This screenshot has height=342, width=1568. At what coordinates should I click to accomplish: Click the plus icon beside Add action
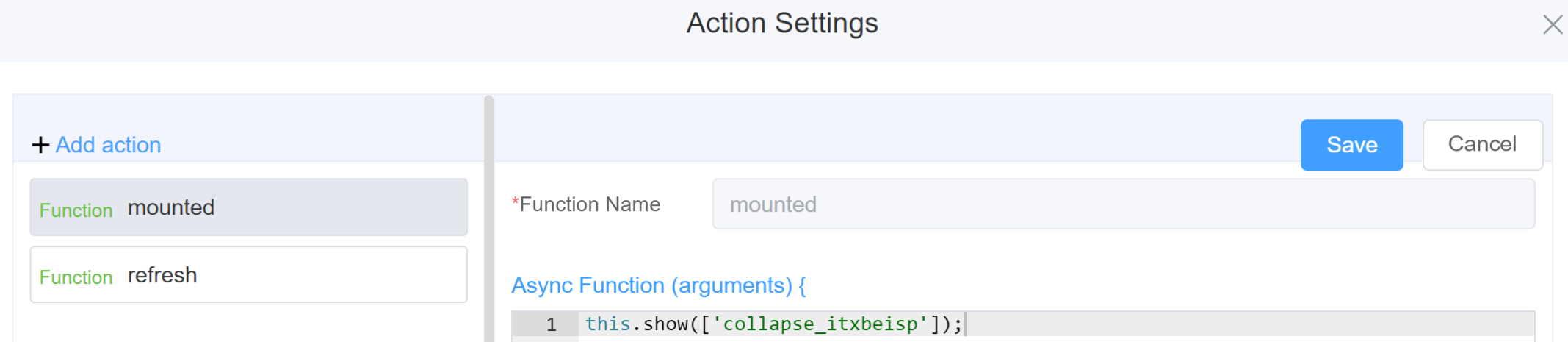point(40,145)
